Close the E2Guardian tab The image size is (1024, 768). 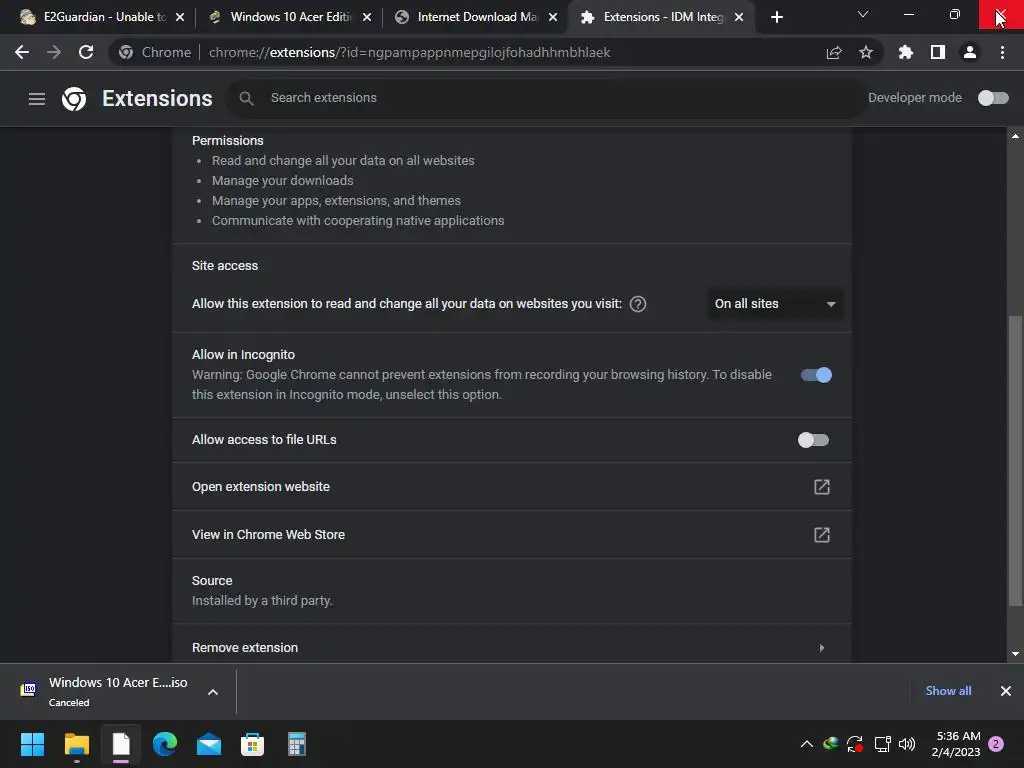pos(180,17)
